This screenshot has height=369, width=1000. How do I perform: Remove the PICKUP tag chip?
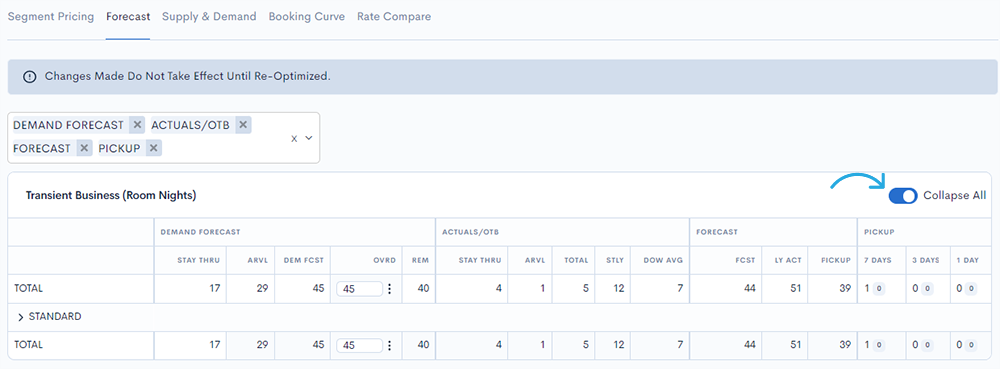[153, 148]
